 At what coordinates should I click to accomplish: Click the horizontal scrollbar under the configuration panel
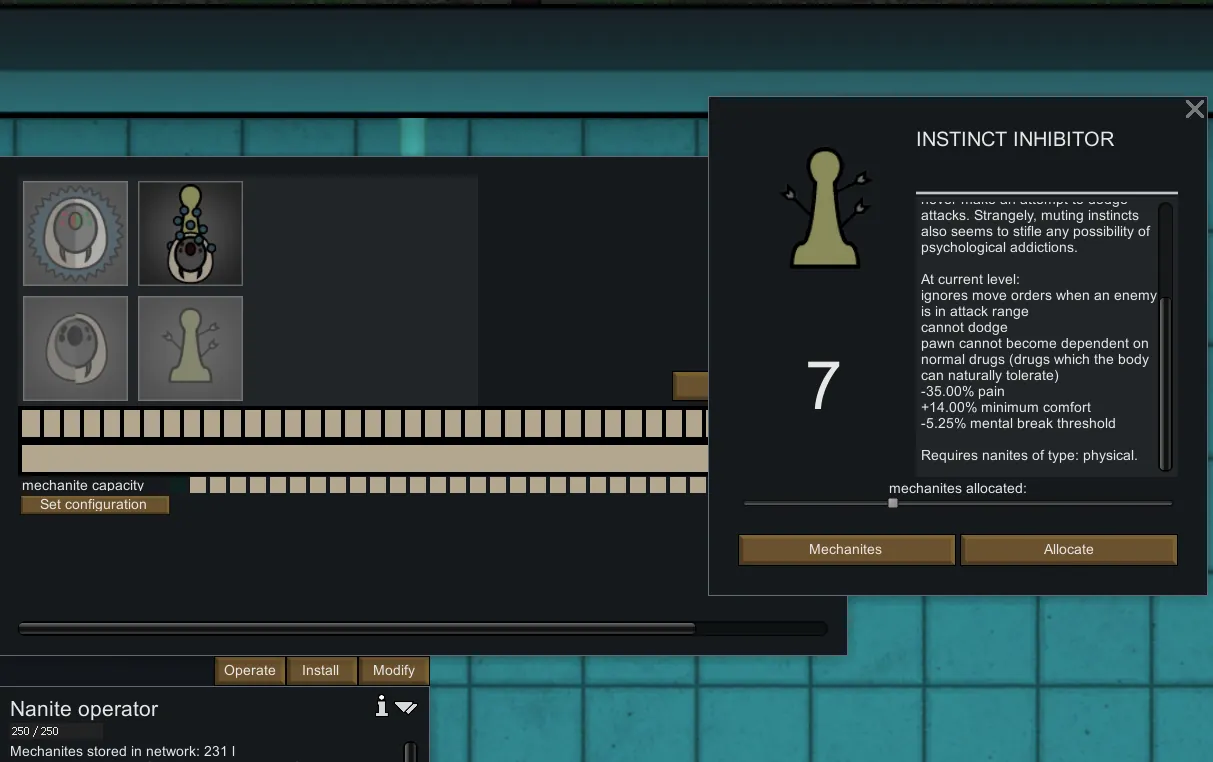point(357,629)
